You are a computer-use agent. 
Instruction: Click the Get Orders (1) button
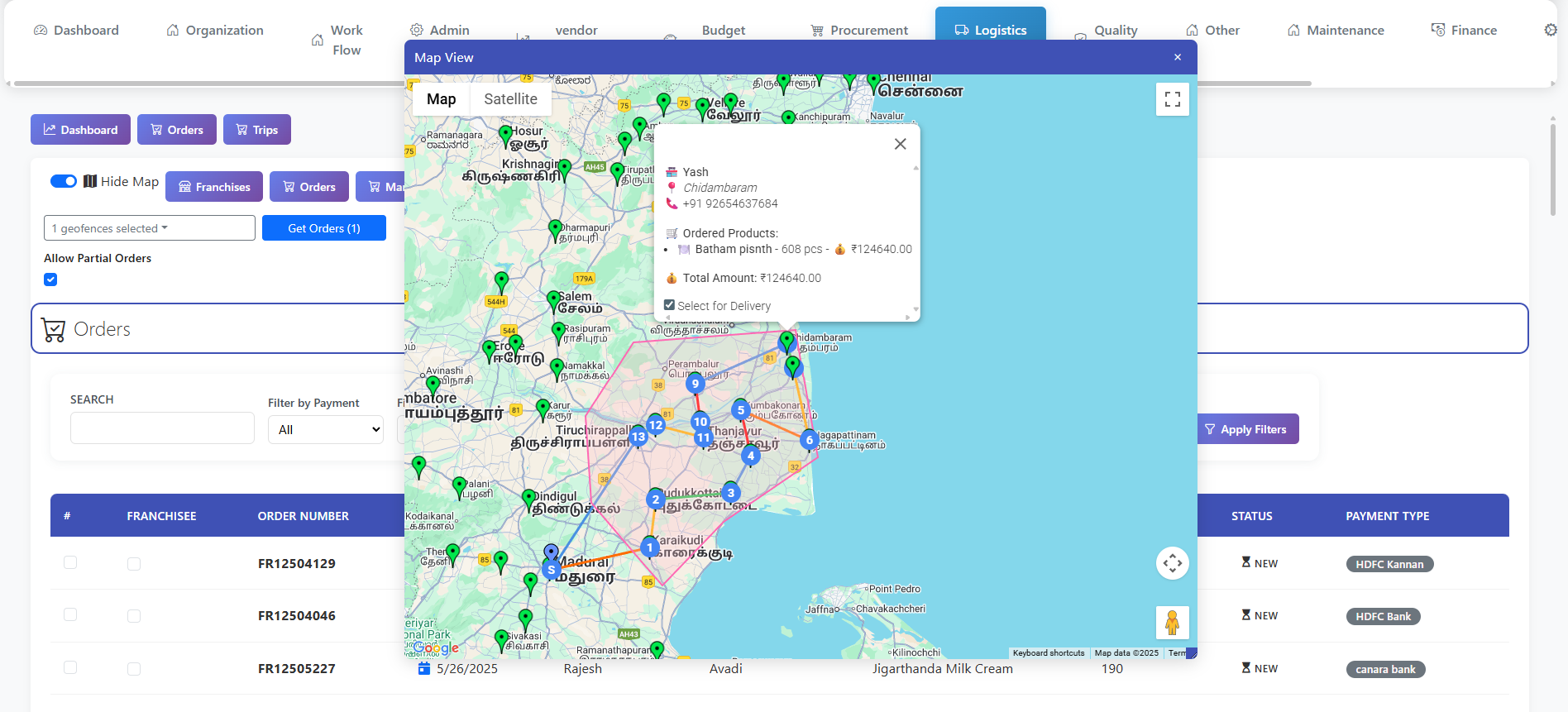(323, 228)
